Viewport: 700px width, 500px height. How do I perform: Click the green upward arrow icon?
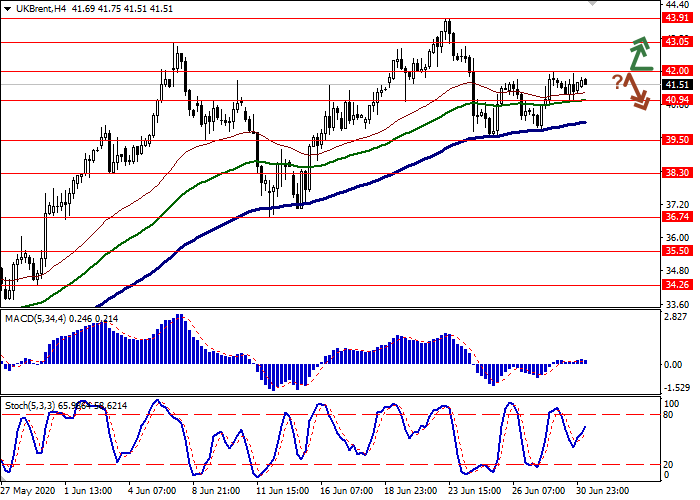[x=639, y=52]
